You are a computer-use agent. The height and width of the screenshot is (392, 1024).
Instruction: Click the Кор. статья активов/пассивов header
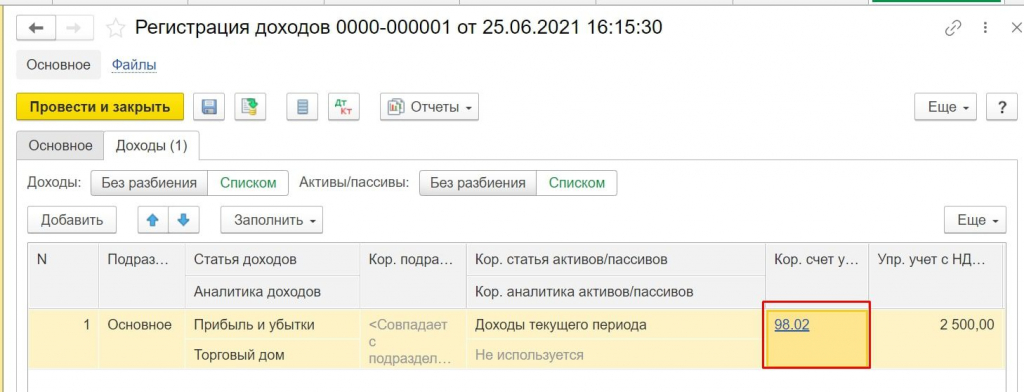point(615,259)
